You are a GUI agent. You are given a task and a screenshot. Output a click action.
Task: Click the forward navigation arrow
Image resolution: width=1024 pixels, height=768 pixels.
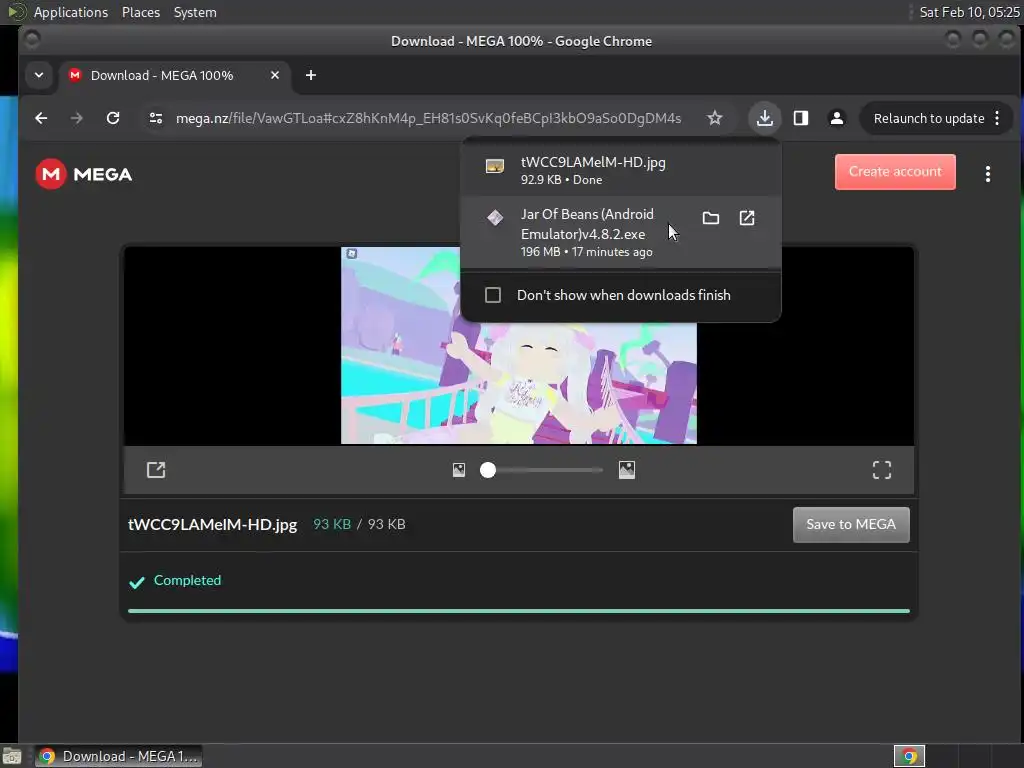click(76, 118)
